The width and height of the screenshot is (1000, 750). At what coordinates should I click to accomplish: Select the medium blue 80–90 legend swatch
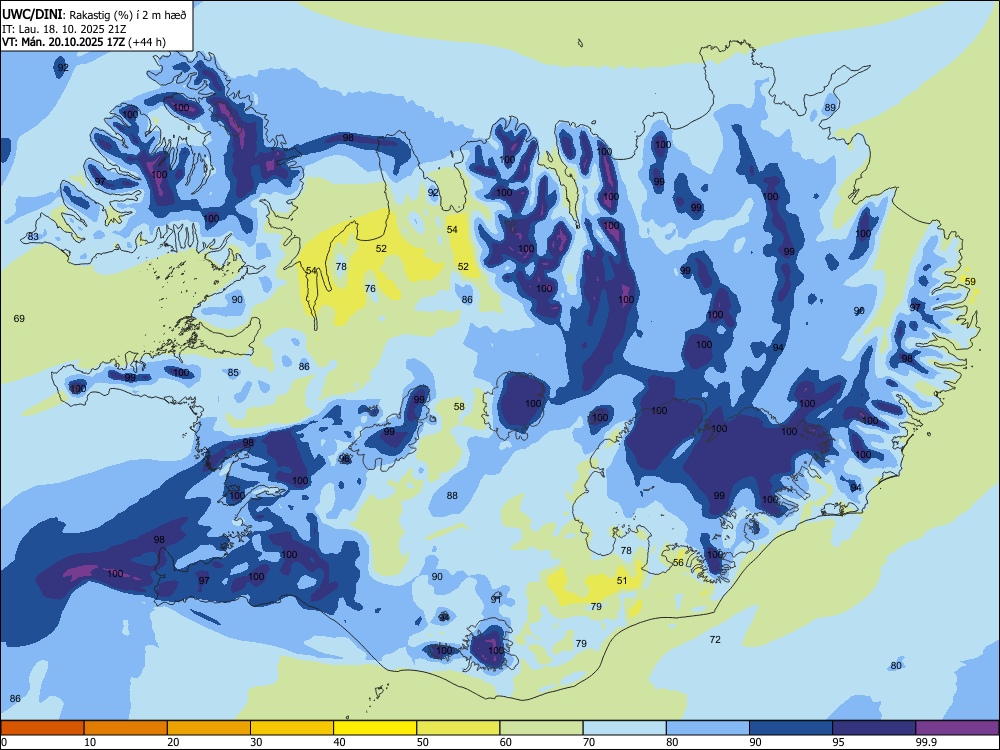[708, 728]
